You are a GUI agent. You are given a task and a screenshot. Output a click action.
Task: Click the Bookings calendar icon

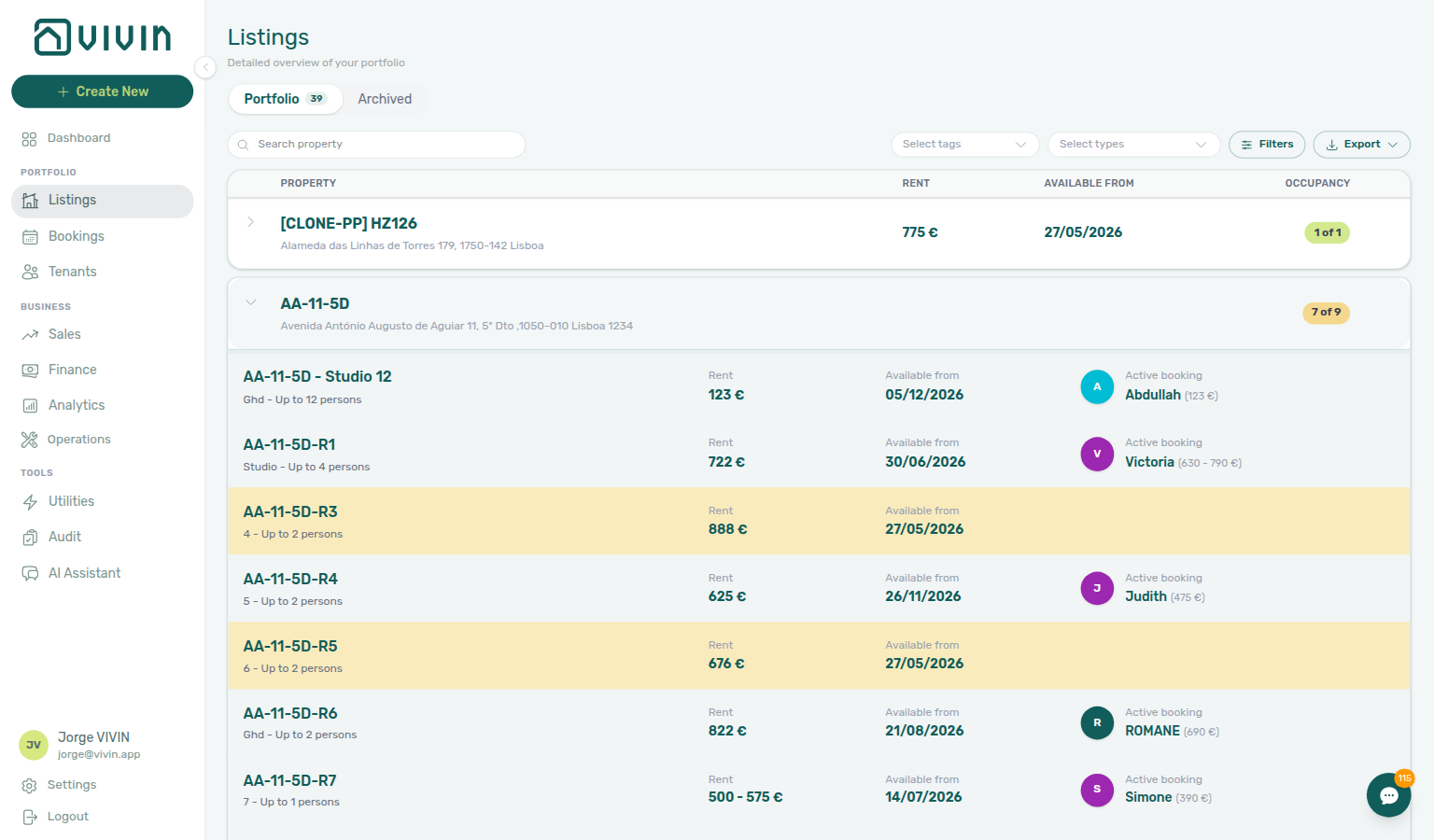pos(30,237)
